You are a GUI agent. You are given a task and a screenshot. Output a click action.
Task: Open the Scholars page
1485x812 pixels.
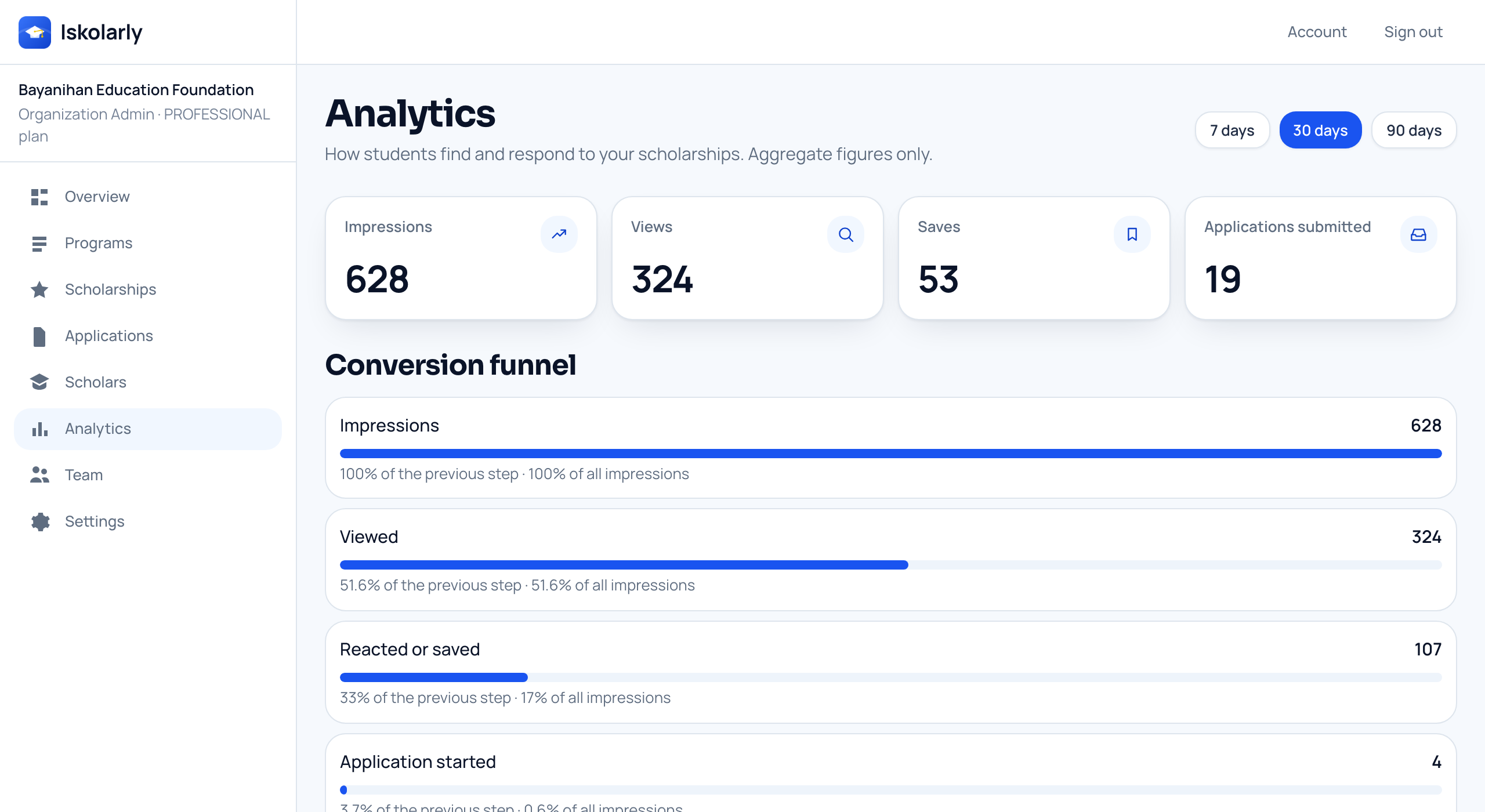click(x=148, y=382)
